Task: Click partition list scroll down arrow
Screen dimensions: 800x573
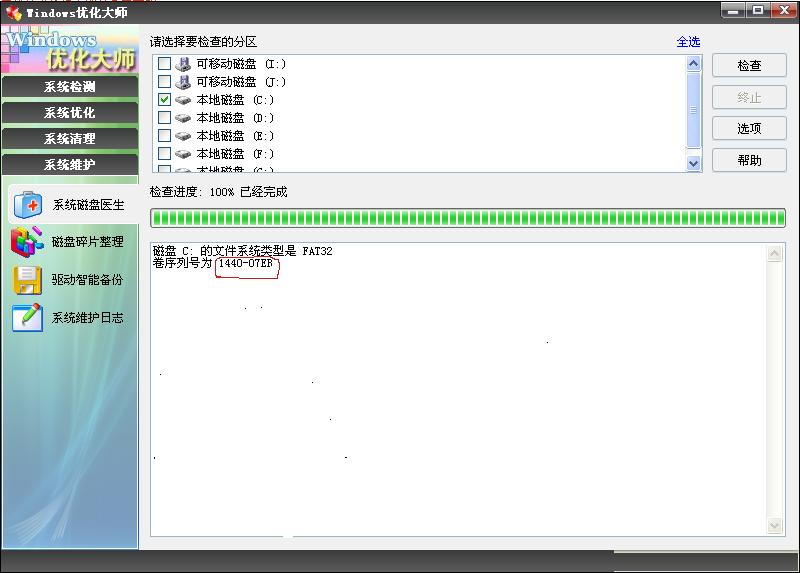Action: [x=693, y=163]
